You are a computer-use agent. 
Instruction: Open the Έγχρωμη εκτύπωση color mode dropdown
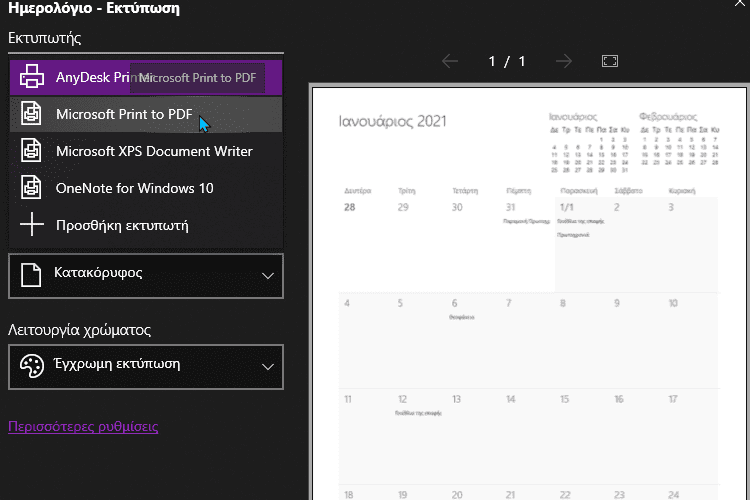pos(267,366)
